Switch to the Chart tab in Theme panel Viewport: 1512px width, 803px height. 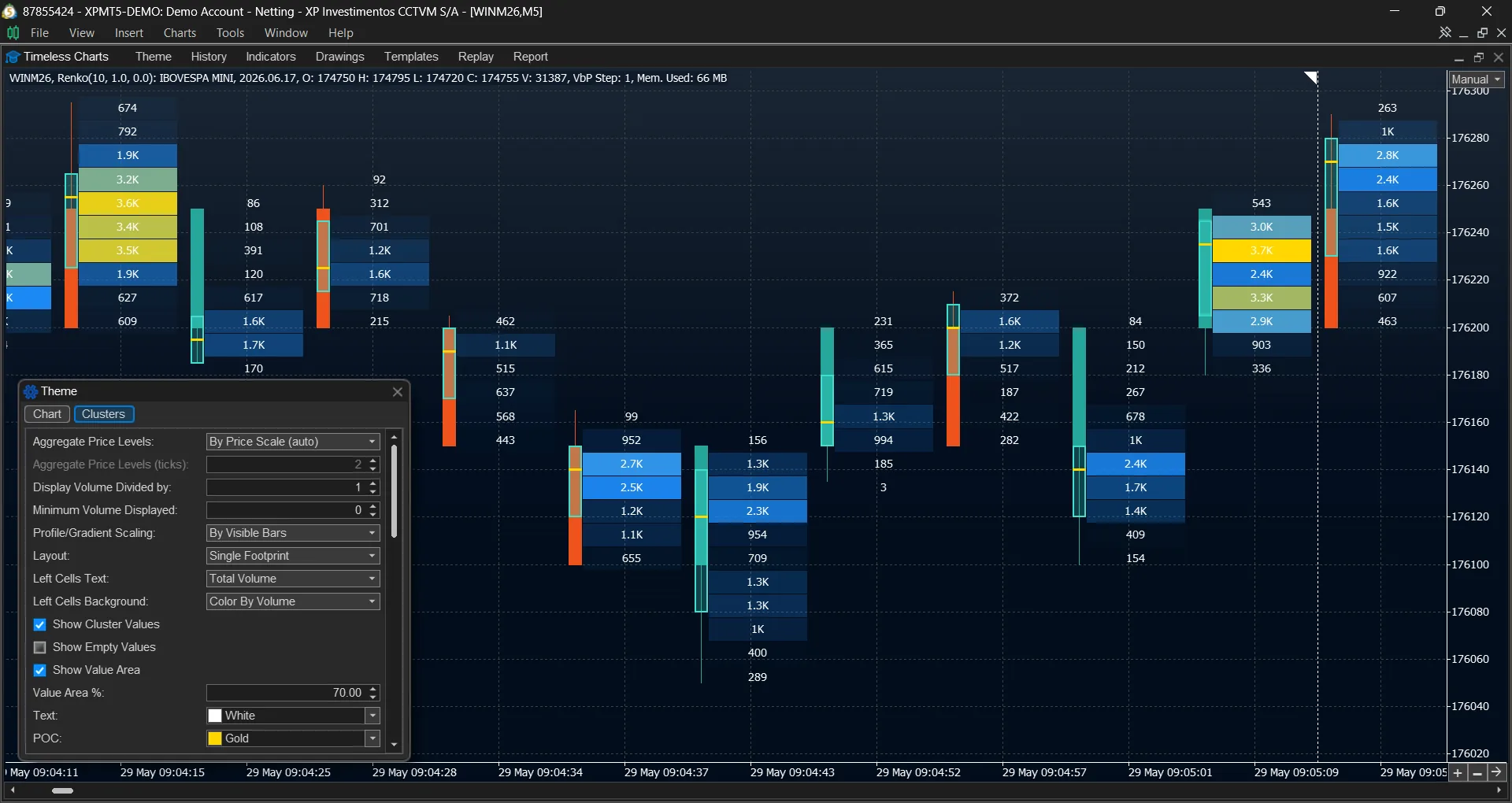coord(47,414)
